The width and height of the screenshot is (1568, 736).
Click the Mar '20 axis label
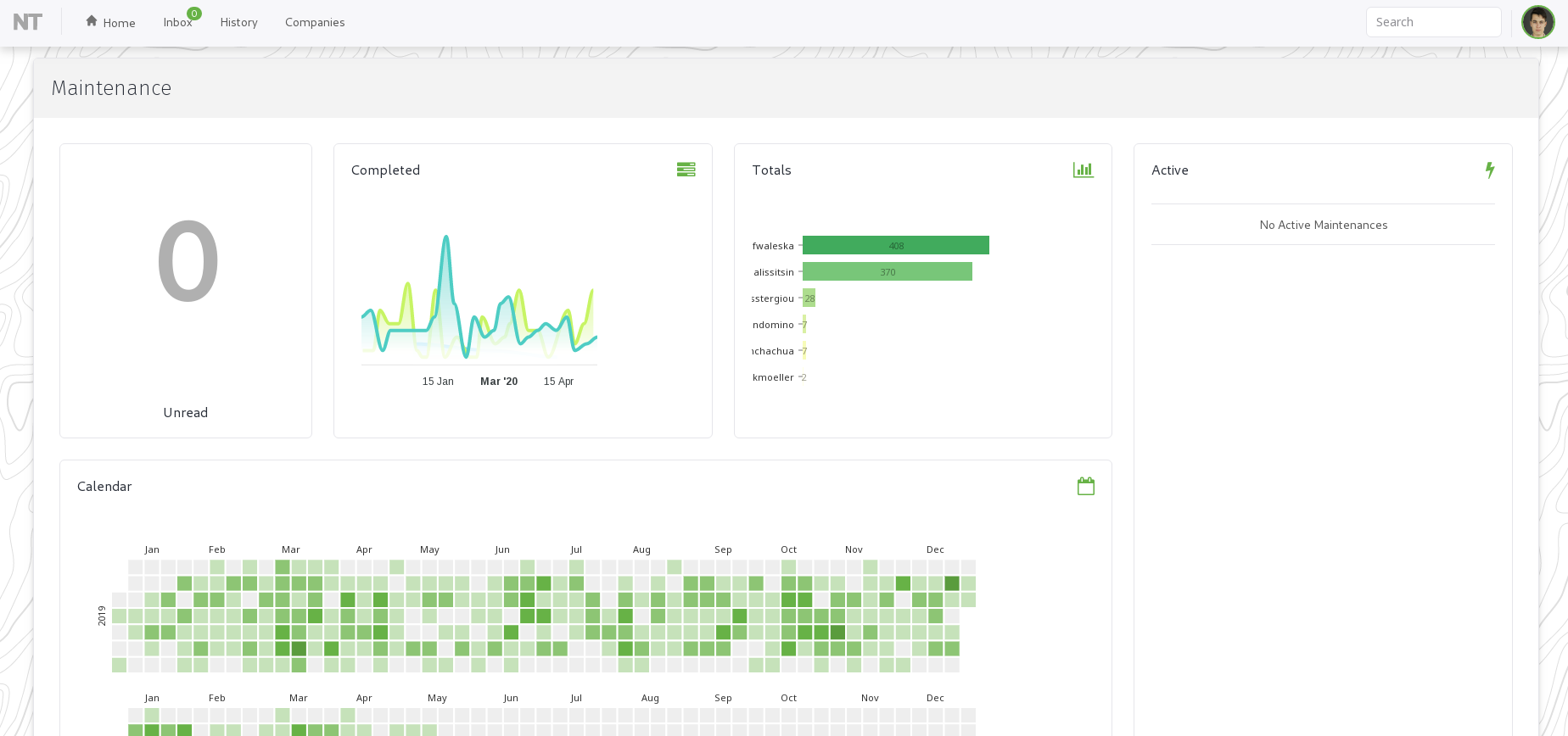point(499,382)
